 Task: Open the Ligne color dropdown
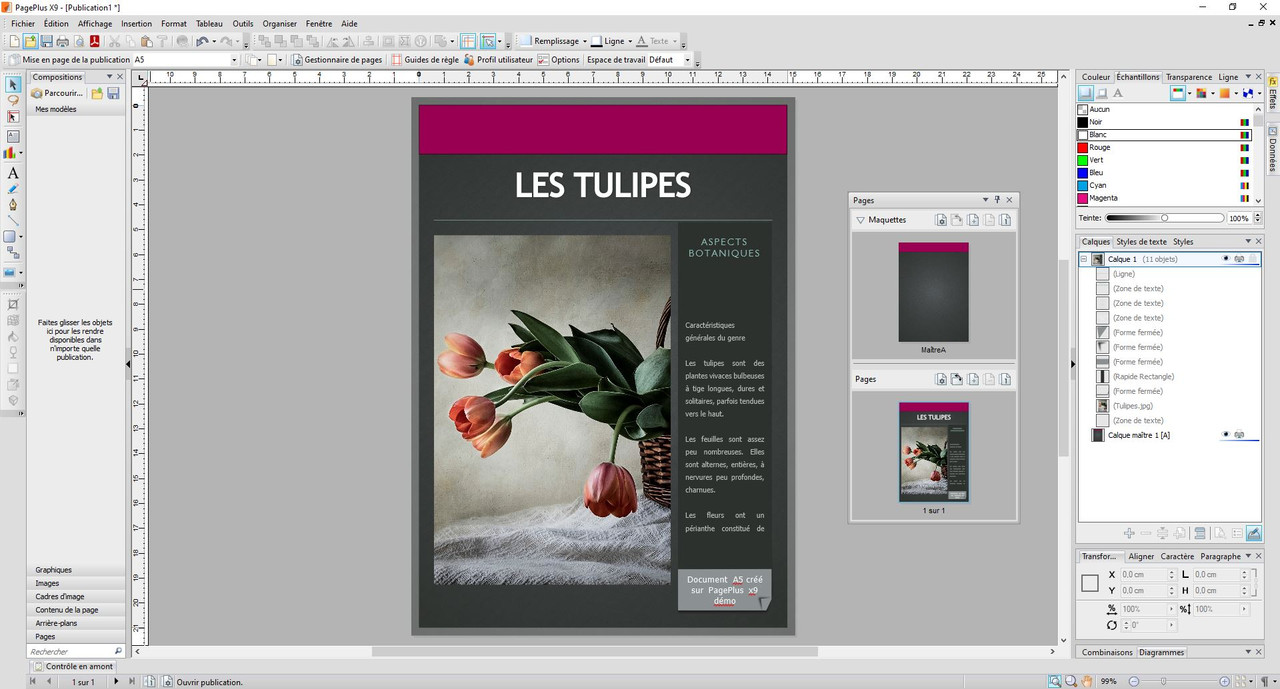coord(629,41)
